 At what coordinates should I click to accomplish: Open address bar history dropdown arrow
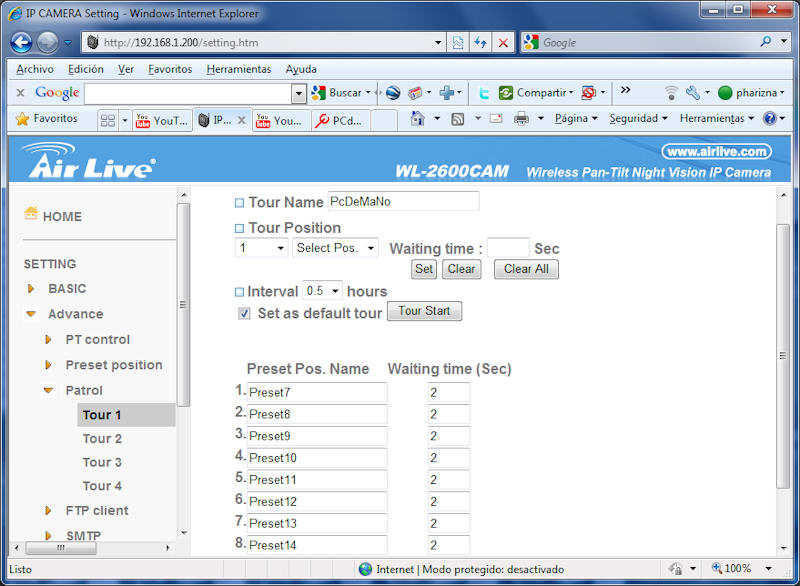438,43
